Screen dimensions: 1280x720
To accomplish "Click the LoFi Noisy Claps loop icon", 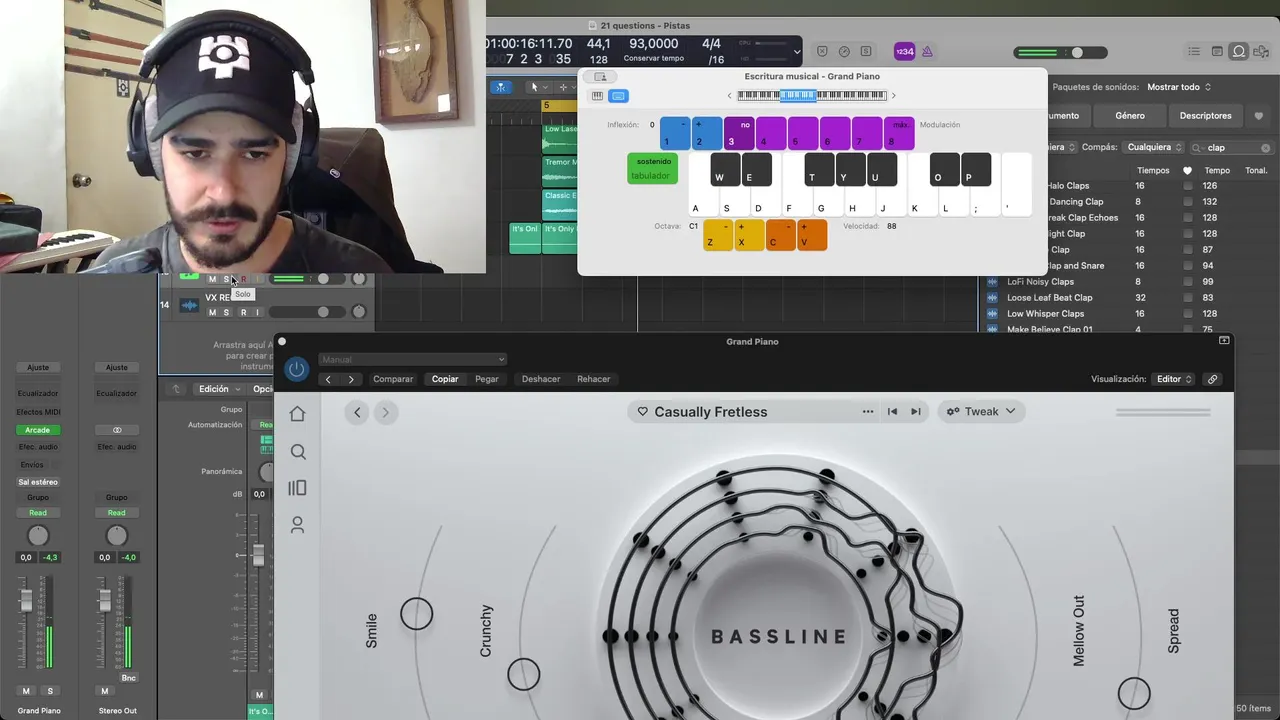I will coord(992,282).
